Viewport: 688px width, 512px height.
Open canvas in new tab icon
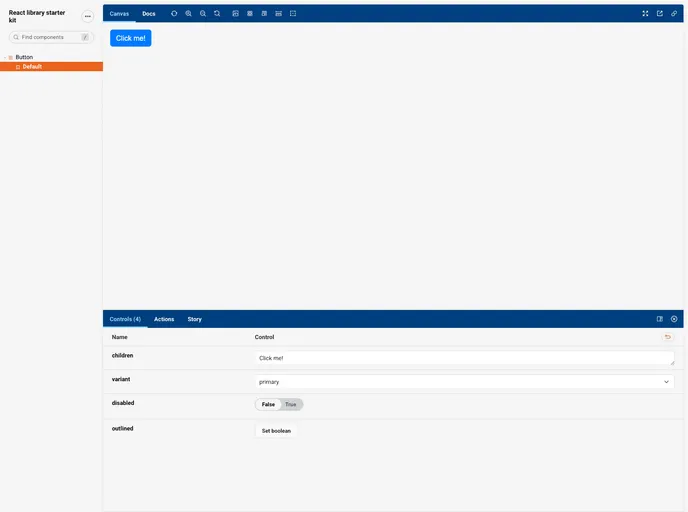click(660, 14)
